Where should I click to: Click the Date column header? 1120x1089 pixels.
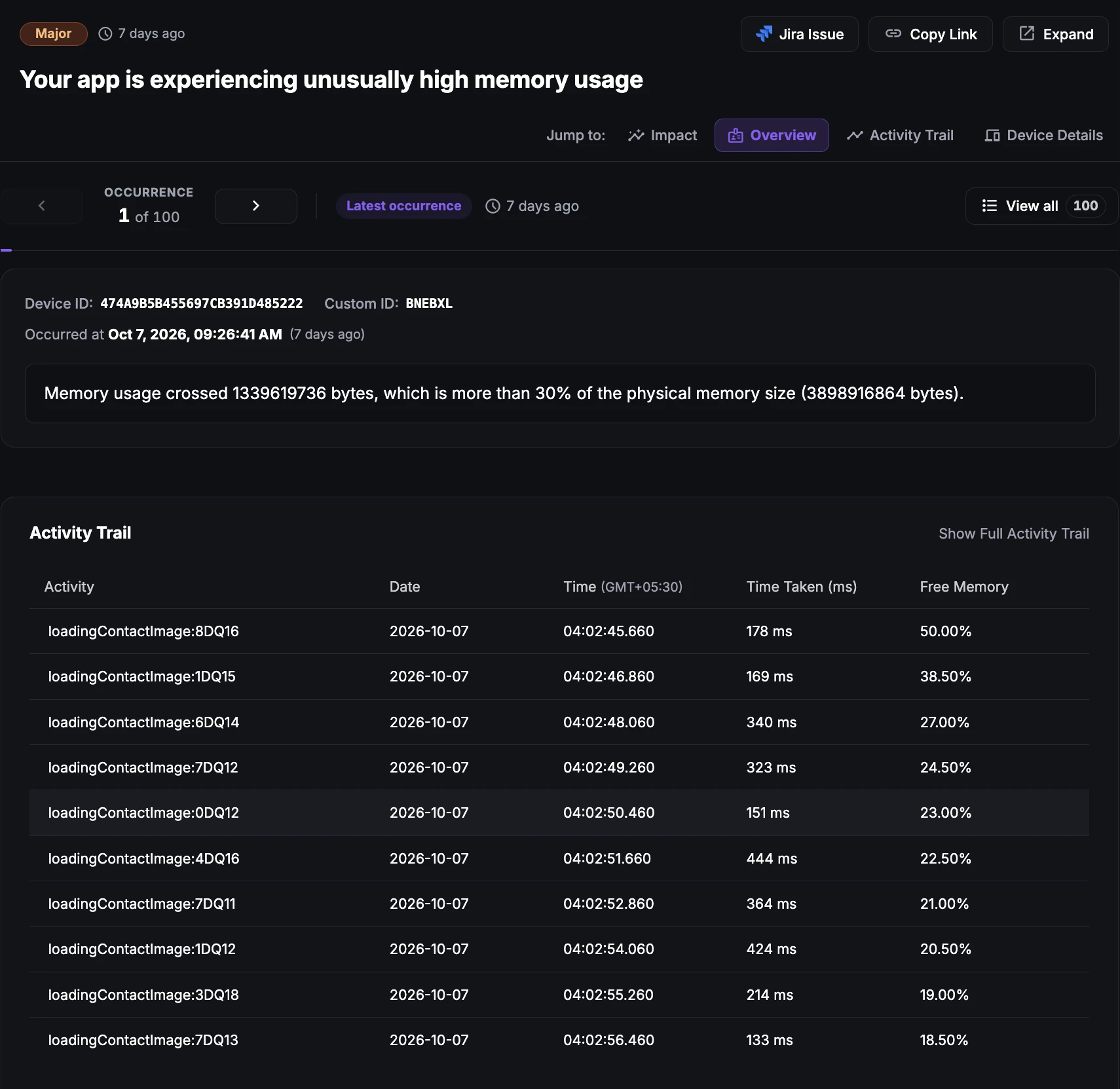pos(405,586)
